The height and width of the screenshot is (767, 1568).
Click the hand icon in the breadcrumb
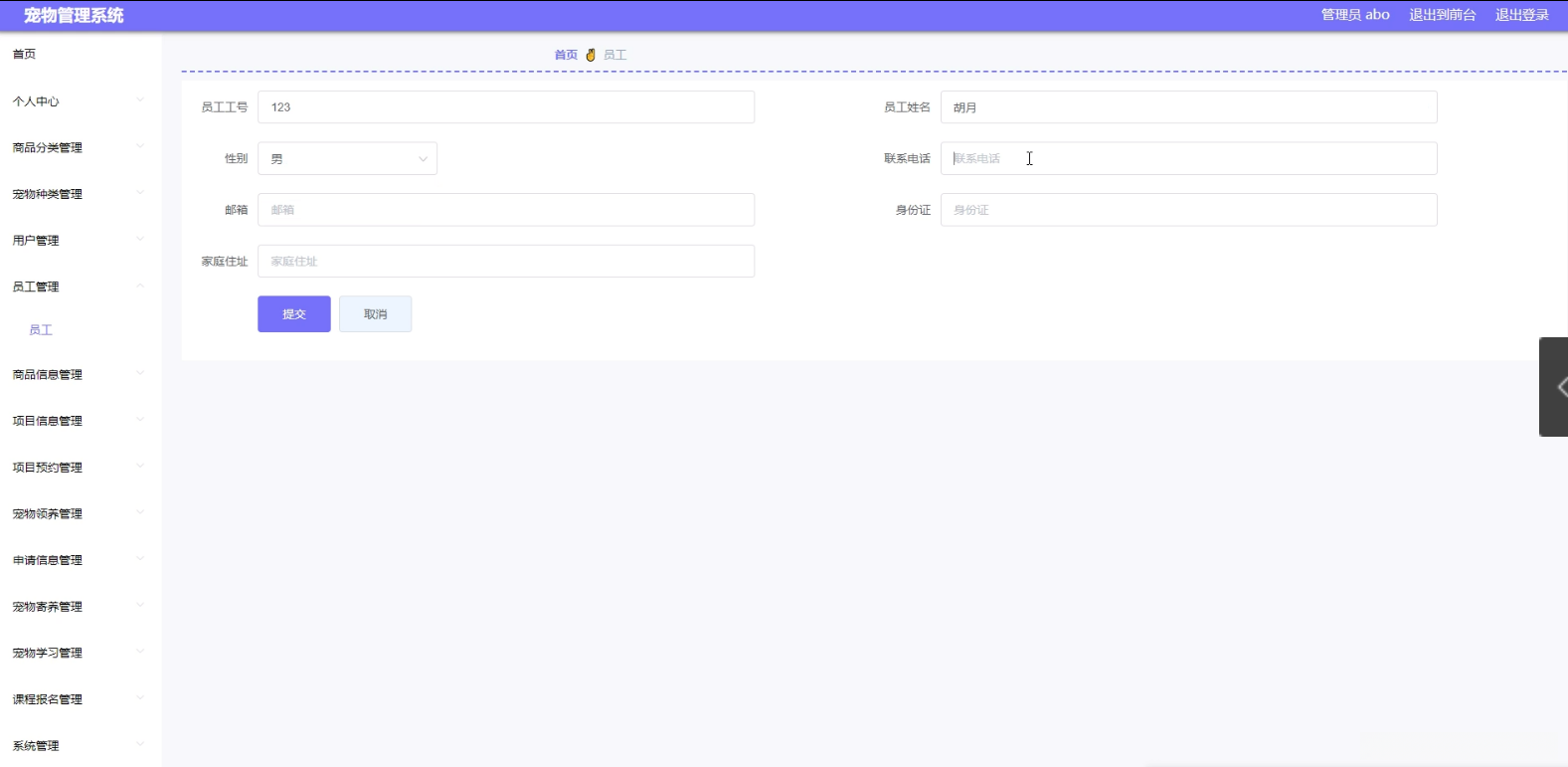(591, 55)
